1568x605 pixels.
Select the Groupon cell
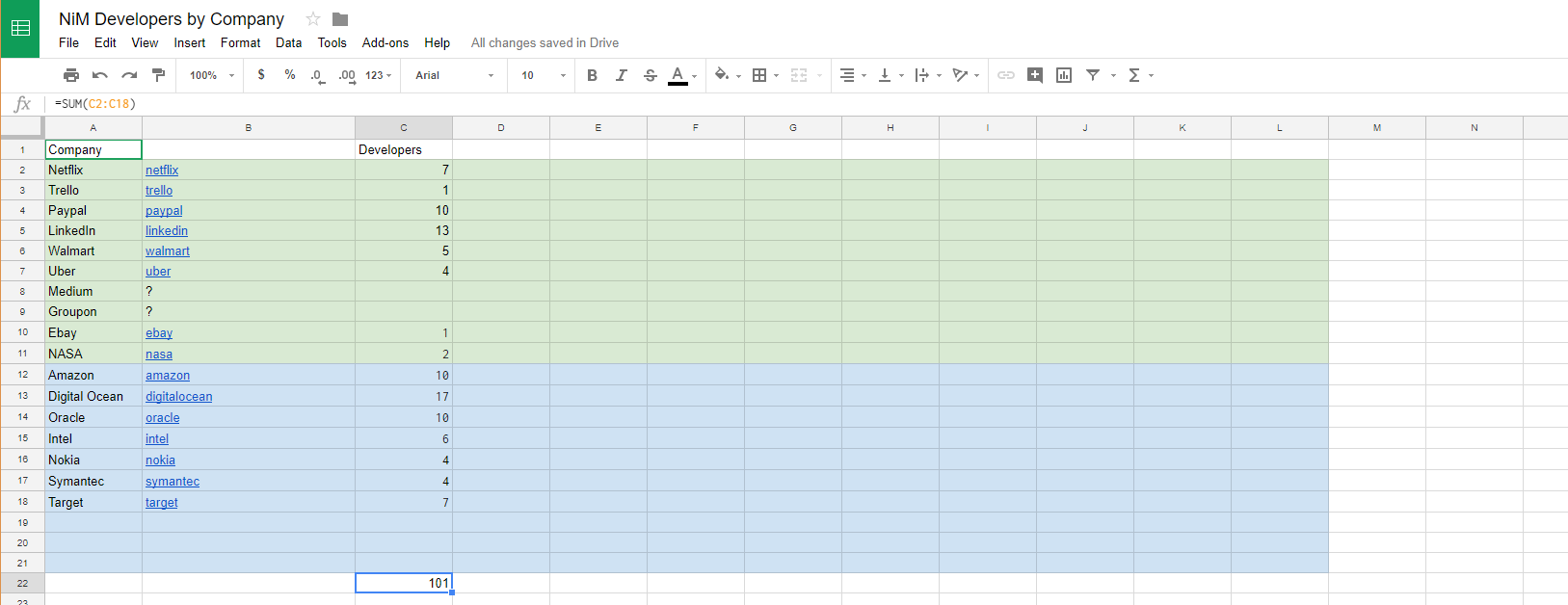coord(93,311)
